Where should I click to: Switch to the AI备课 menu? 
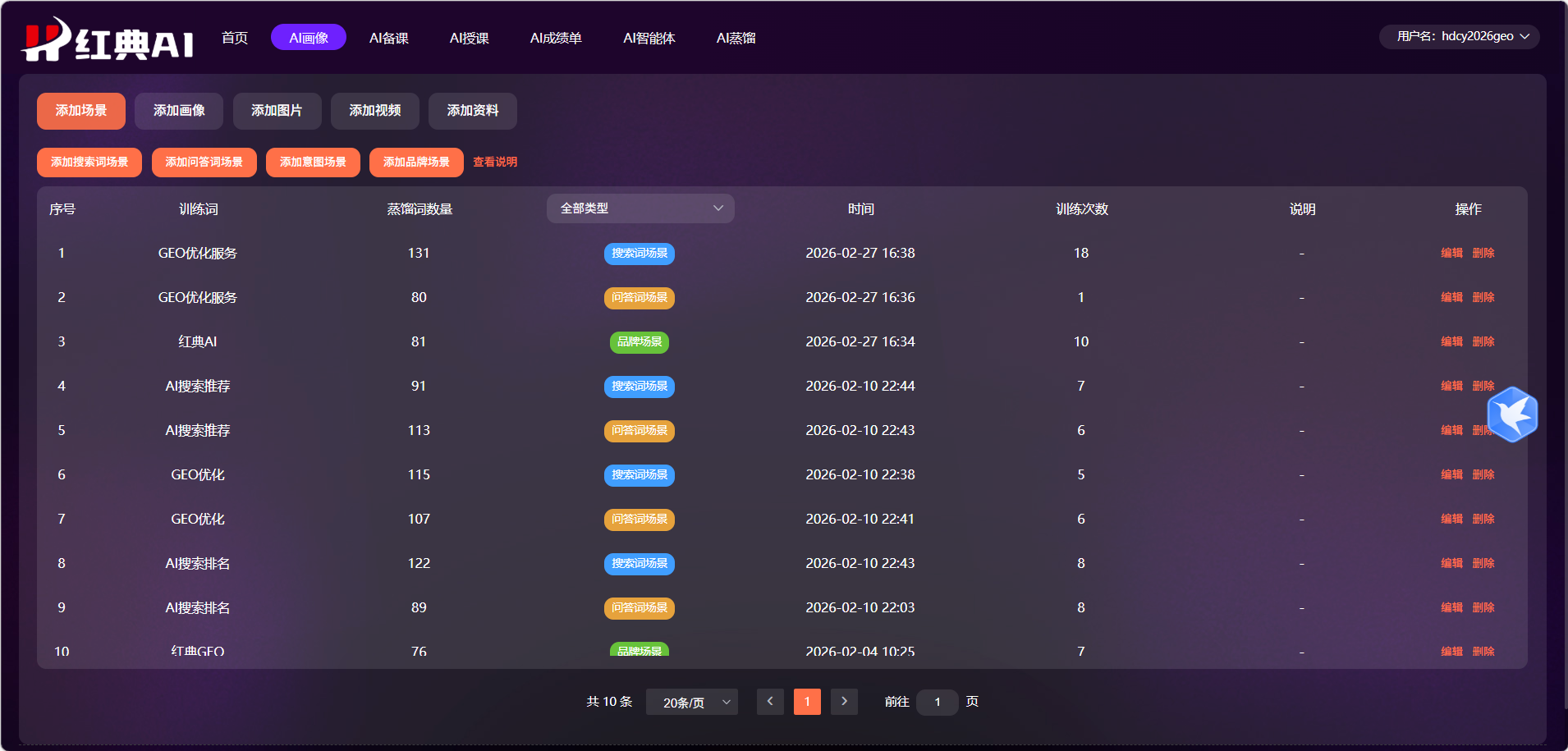[x=388, y=38]
